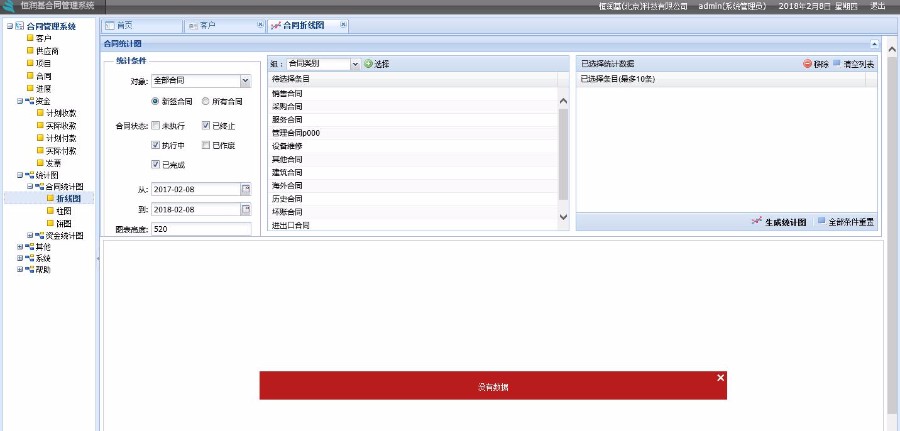Collapse the 合同统计图 panel with top-right arrow
Screen dimensions: 900x431
pos(874,44)
